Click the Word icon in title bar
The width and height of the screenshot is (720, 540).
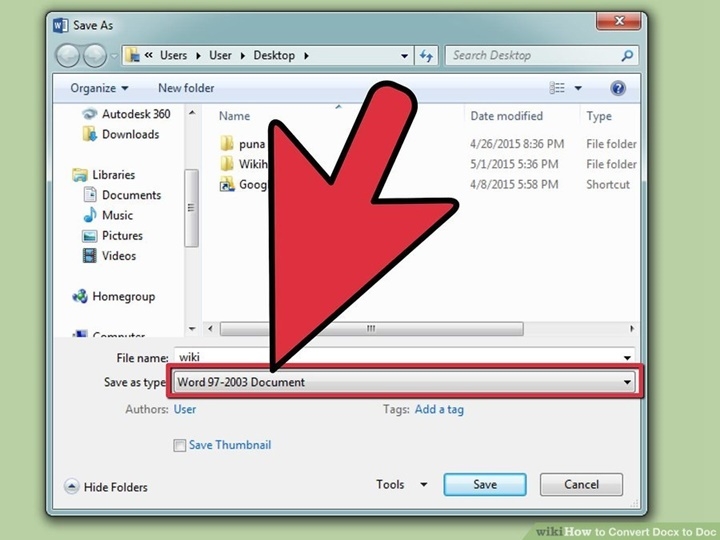(x=61, y=25)
